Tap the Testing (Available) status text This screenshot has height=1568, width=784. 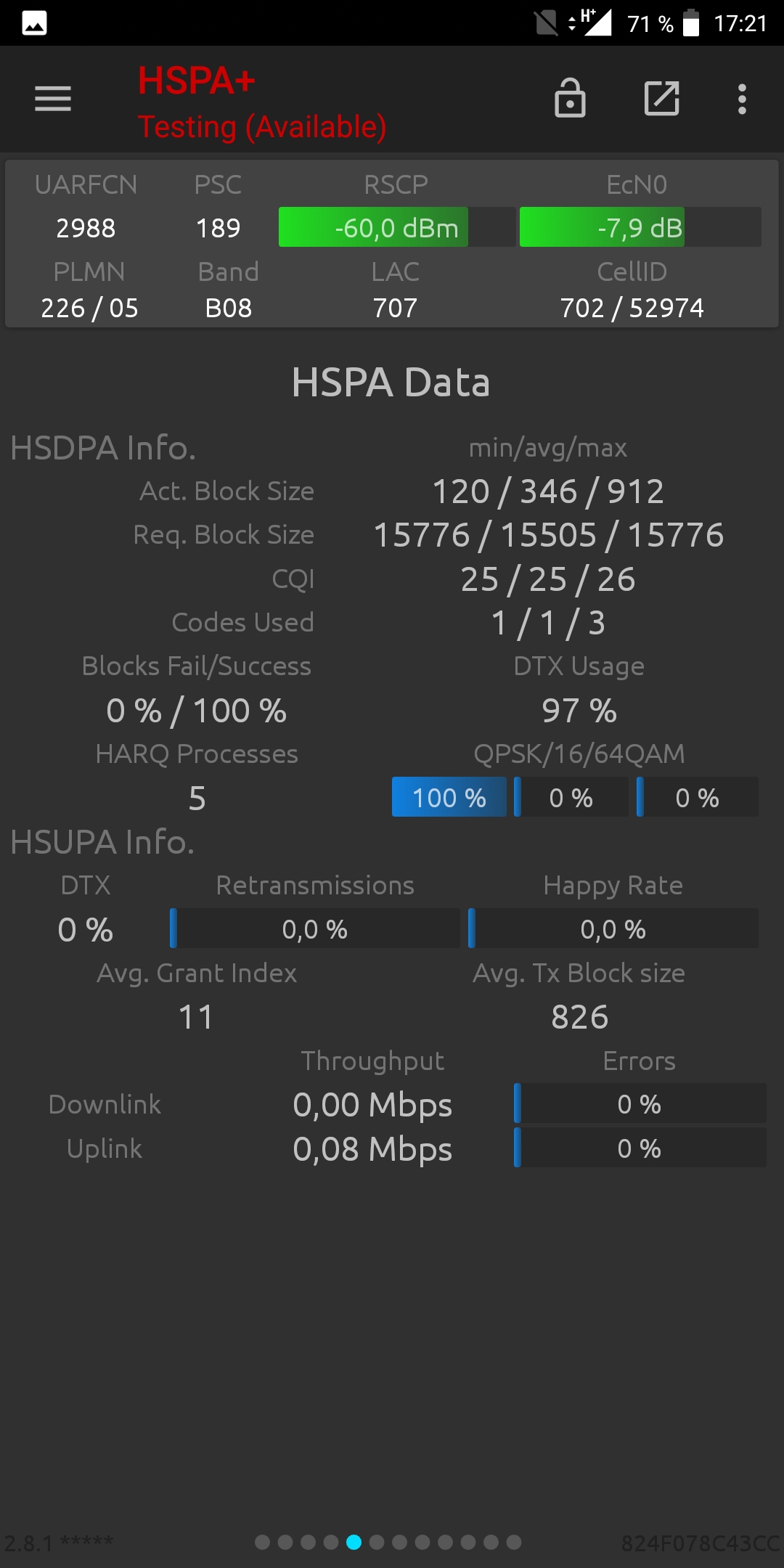point(262,127)
